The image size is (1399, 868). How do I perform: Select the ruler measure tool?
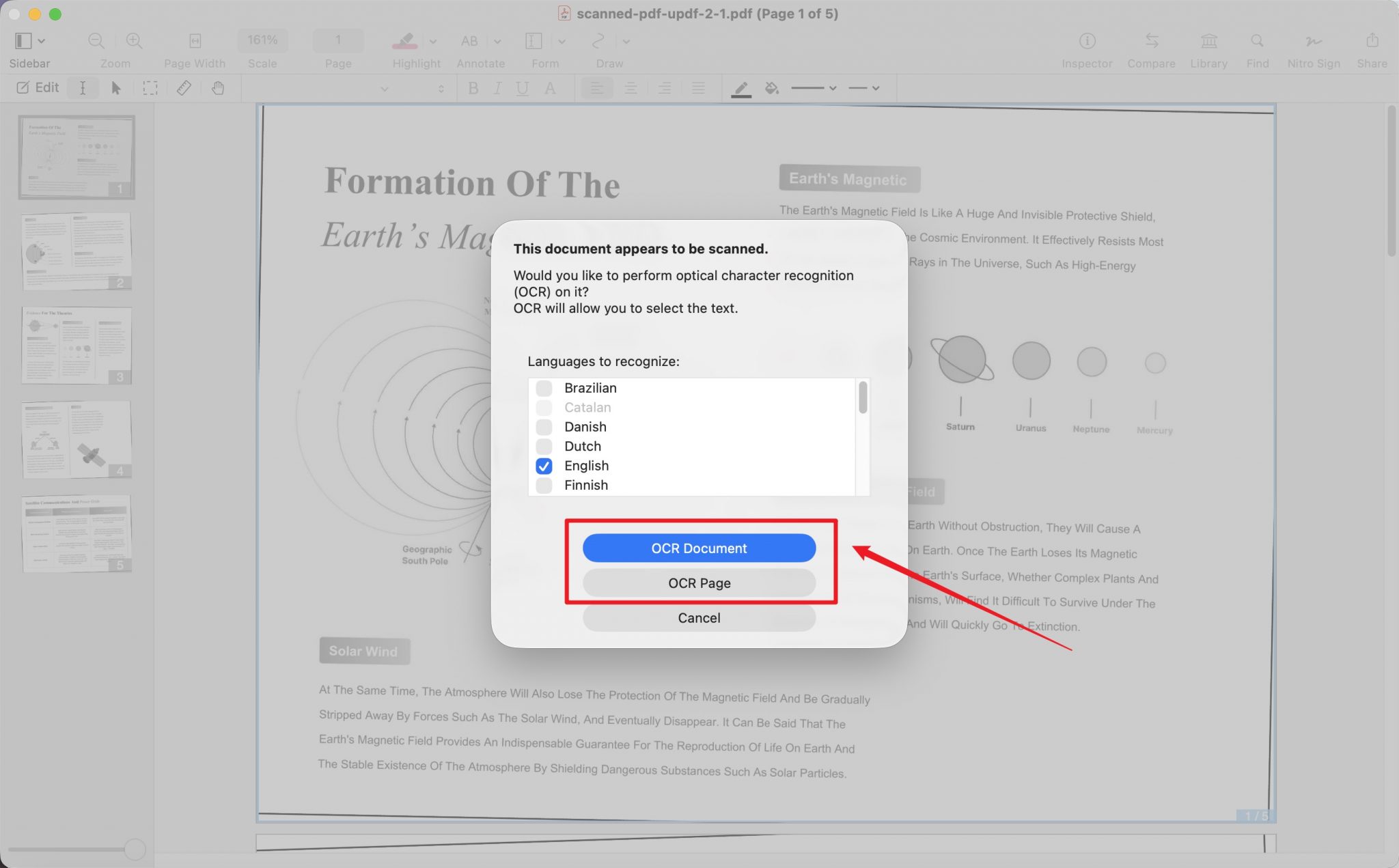184,88
